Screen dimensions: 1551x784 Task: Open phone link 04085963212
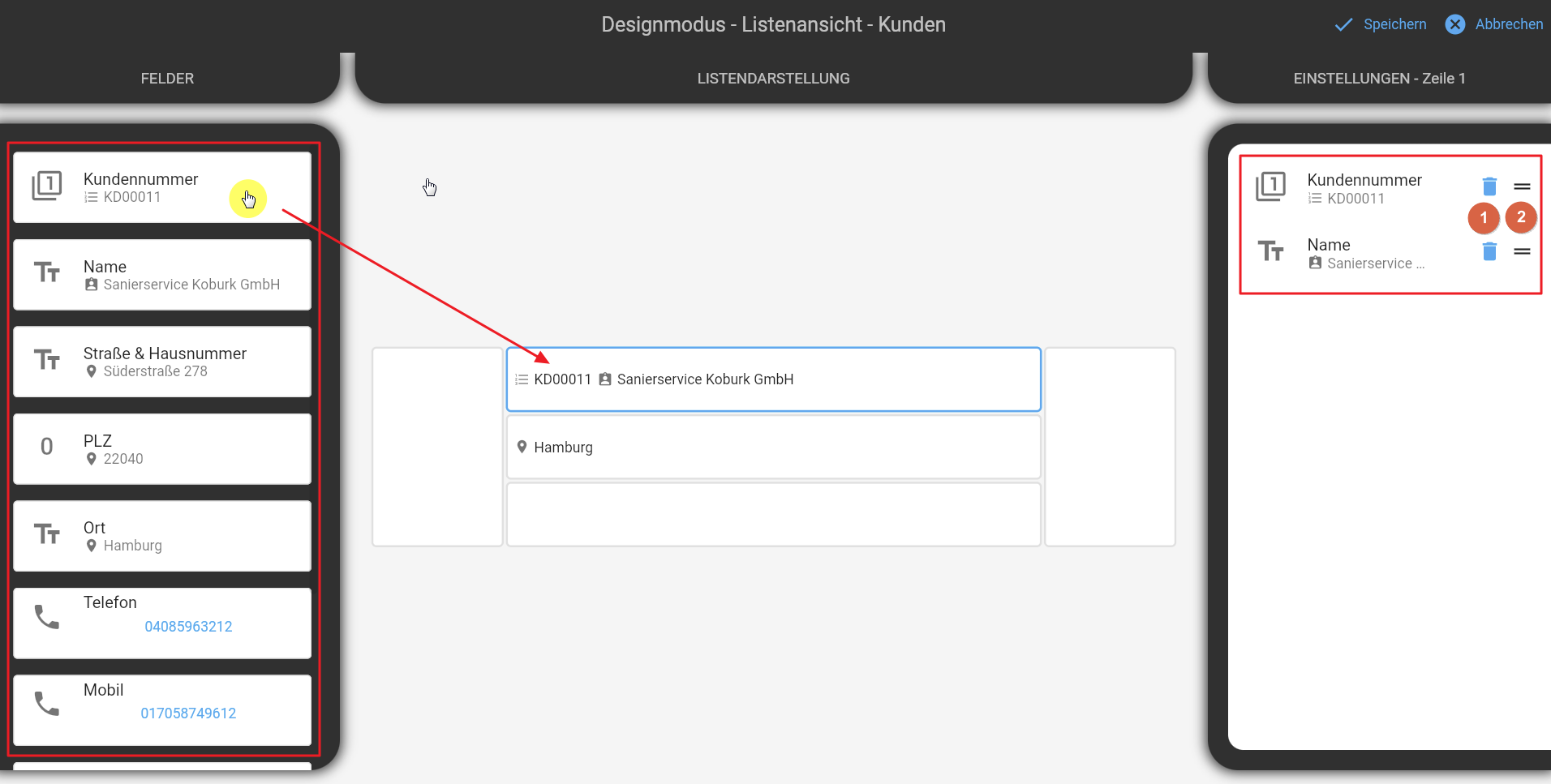point(188,627)
